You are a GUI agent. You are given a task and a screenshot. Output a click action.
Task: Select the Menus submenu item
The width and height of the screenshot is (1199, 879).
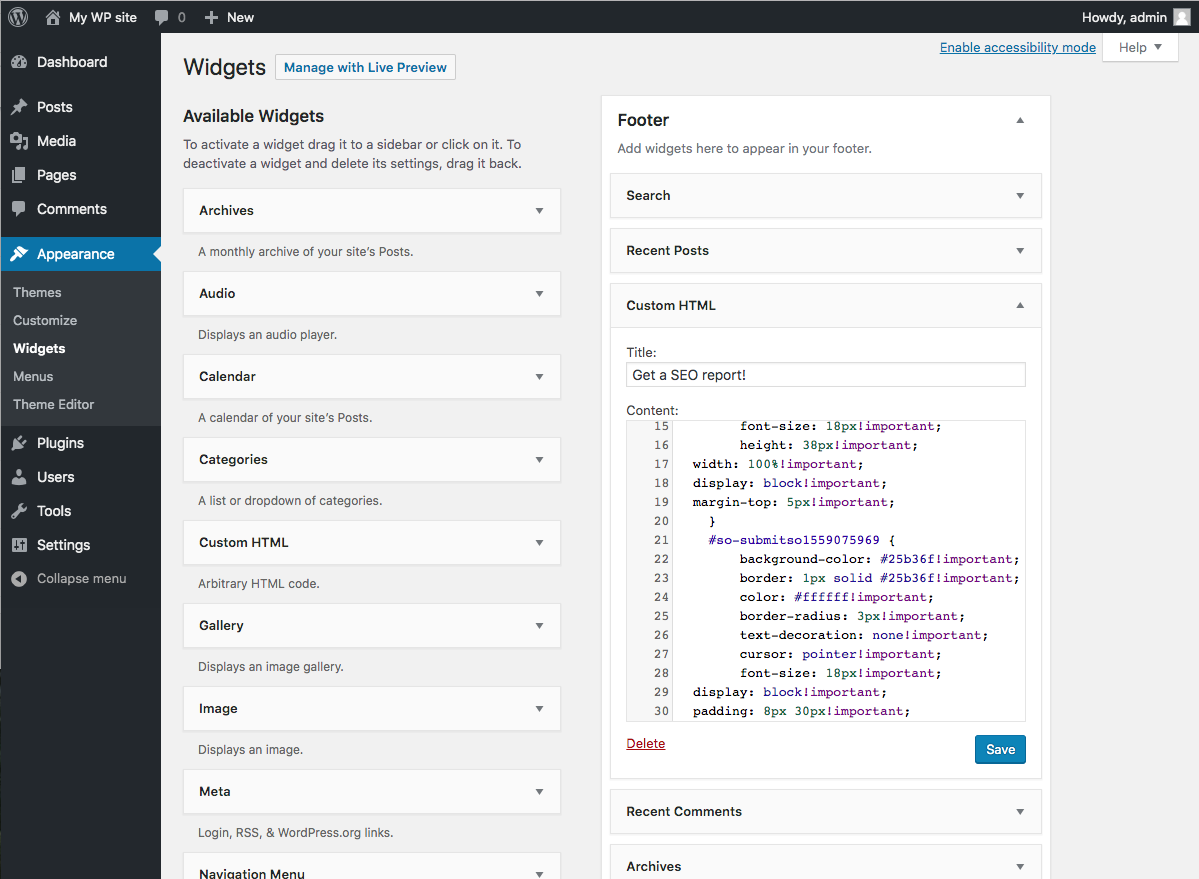tap(33, 377)
